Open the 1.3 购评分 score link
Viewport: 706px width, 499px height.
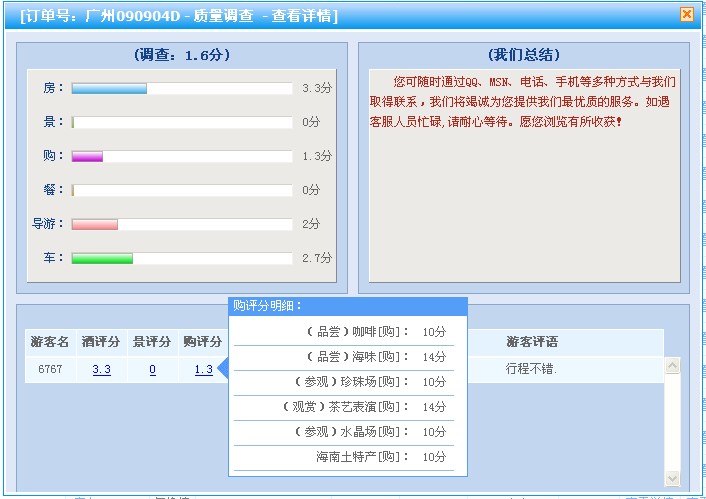click(203, 370)
